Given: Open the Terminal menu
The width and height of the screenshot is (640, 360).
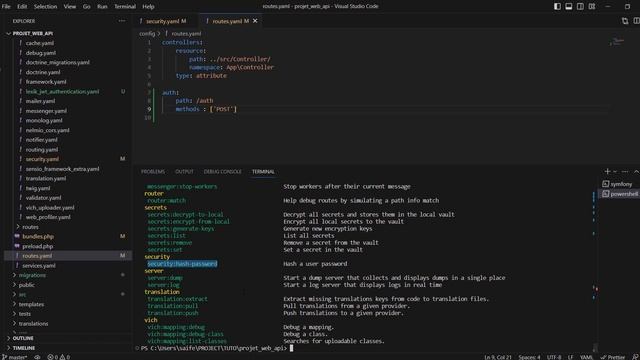Looking at the screenshot, I should pyautogui.click(x=124, y=7).
